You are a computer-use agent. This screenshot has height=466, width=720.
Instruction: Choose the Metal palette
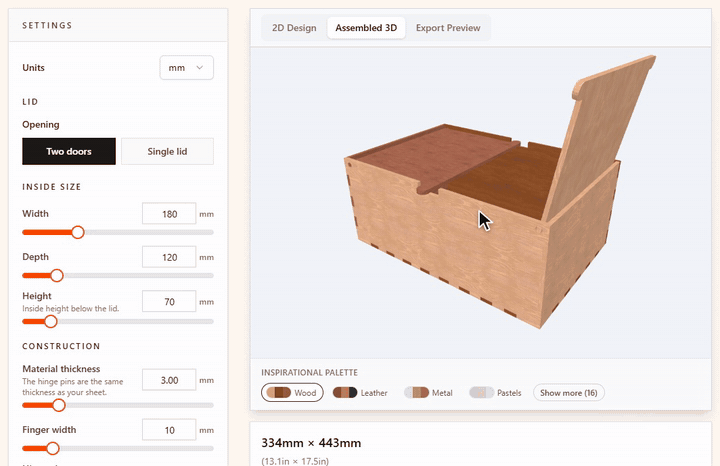(428, 393)
